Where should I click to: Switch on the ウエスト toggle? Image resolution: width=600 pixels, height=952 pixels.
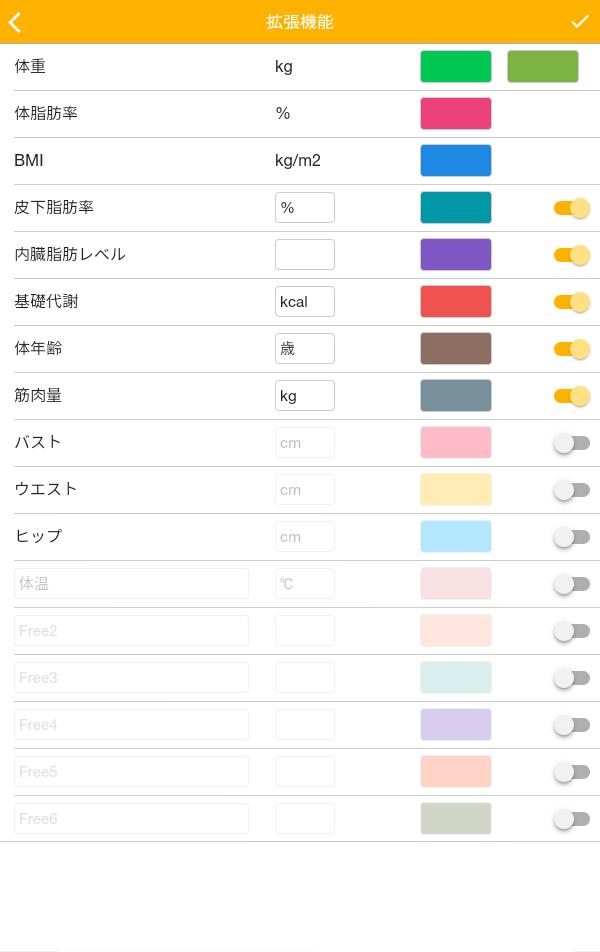tap(571, 490)
